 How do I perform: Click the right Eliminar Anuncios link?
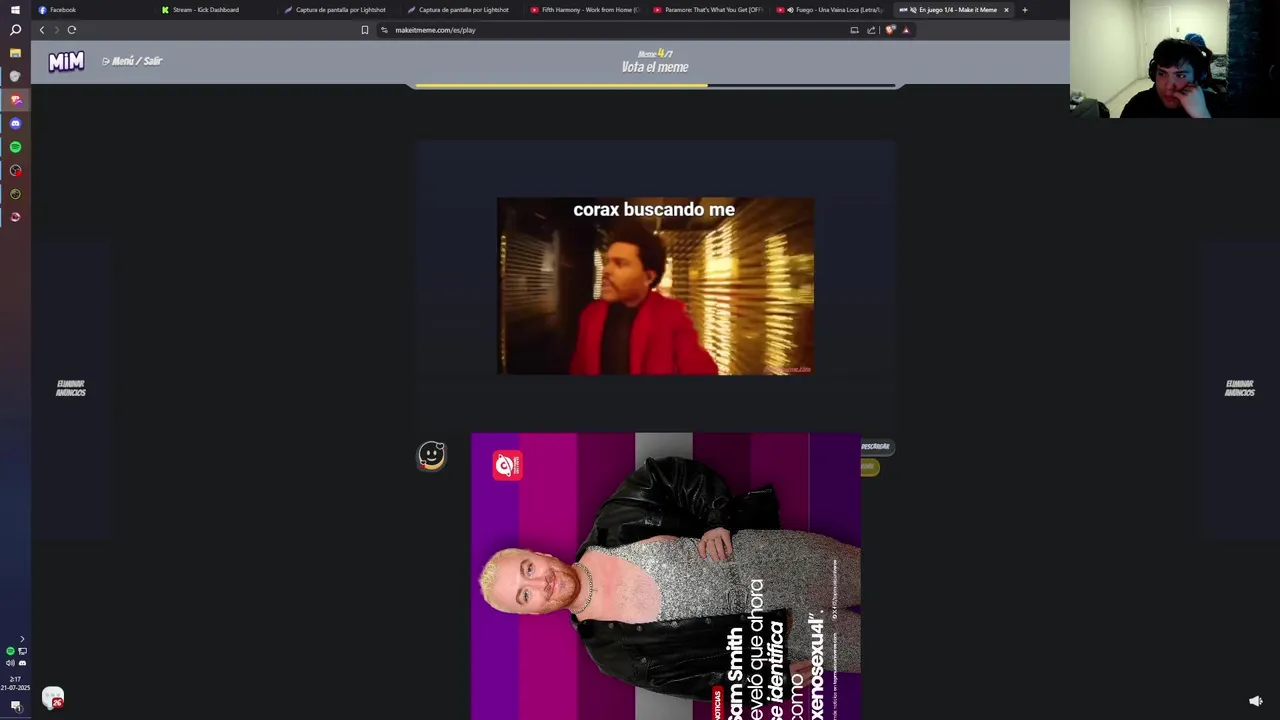click(1239, 388)
